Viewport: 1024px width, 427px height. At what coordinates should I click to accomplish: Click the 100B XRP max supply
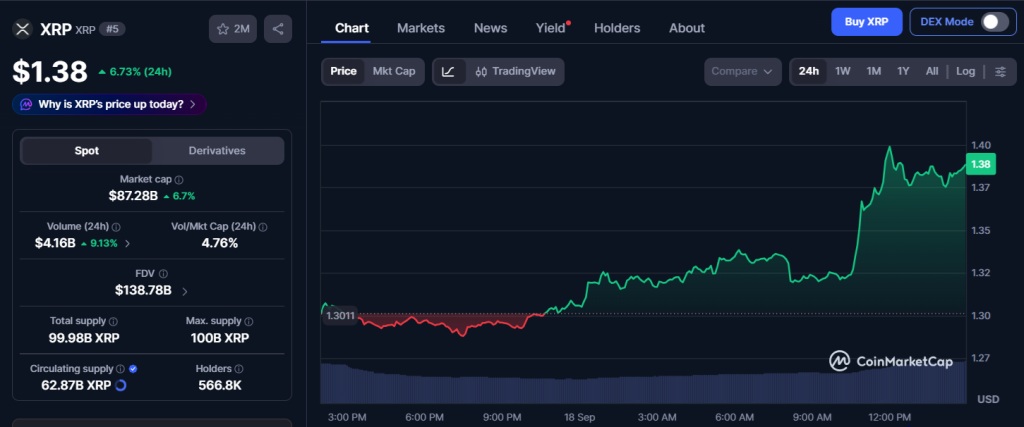tap(218, 338)
